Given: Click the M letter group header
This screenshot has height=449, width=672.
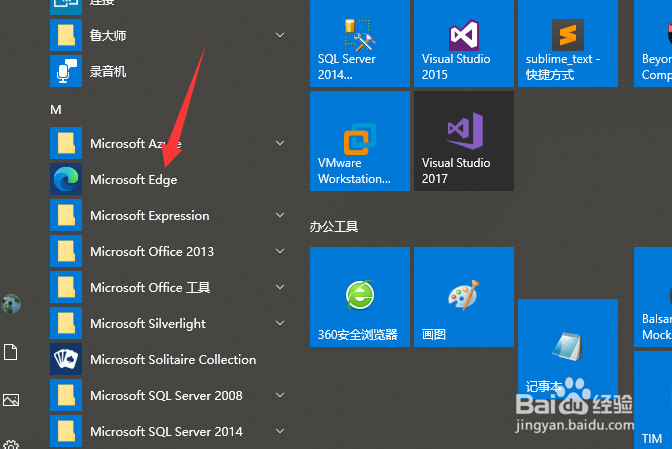Looking at the screenshot, I should click(56, 110).
